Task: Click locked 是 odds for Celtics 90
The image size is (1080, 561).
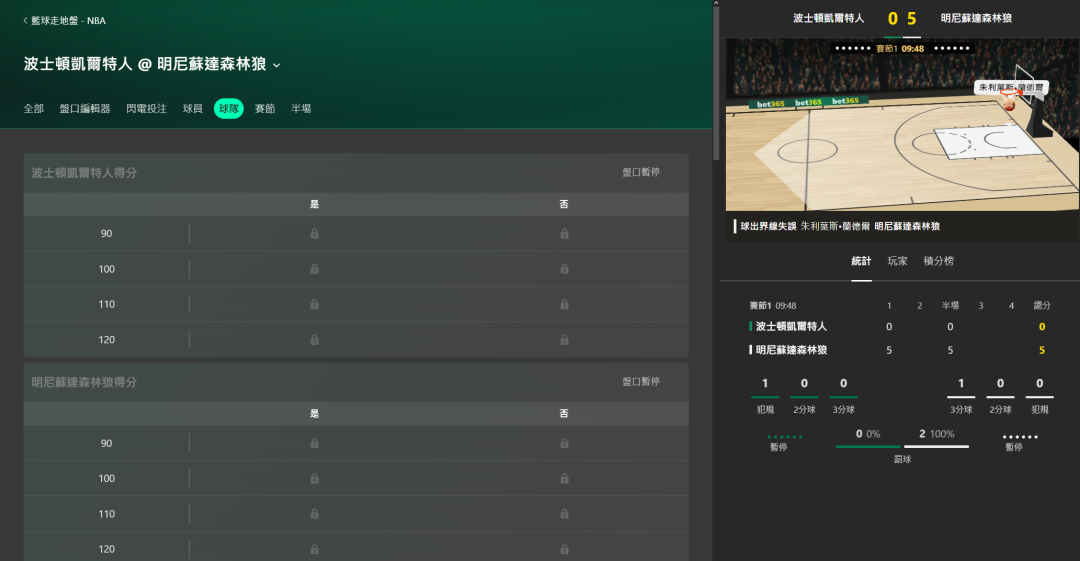Action: click(x=314, y=234)
